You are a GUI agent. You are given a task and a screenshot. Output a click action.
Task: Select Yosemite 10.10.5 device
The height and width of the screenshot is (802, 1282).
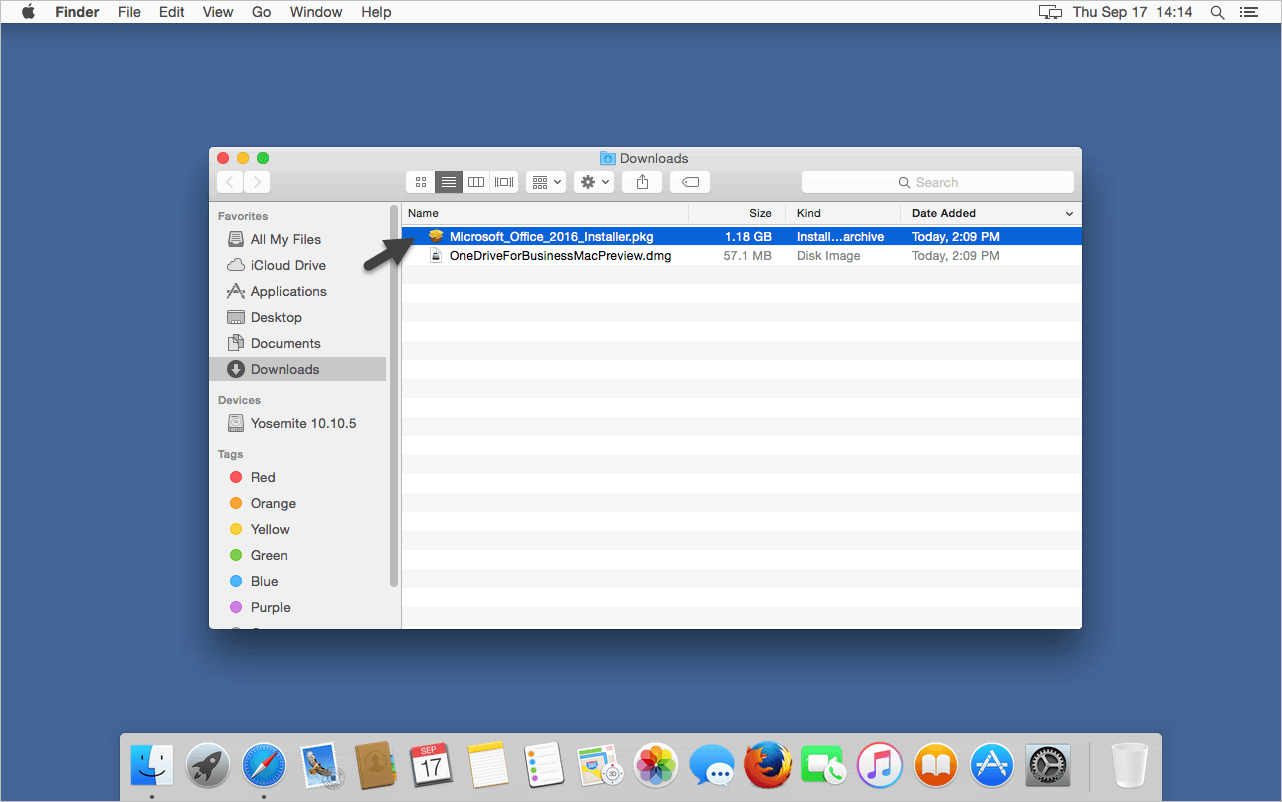(x=297, y=423)
